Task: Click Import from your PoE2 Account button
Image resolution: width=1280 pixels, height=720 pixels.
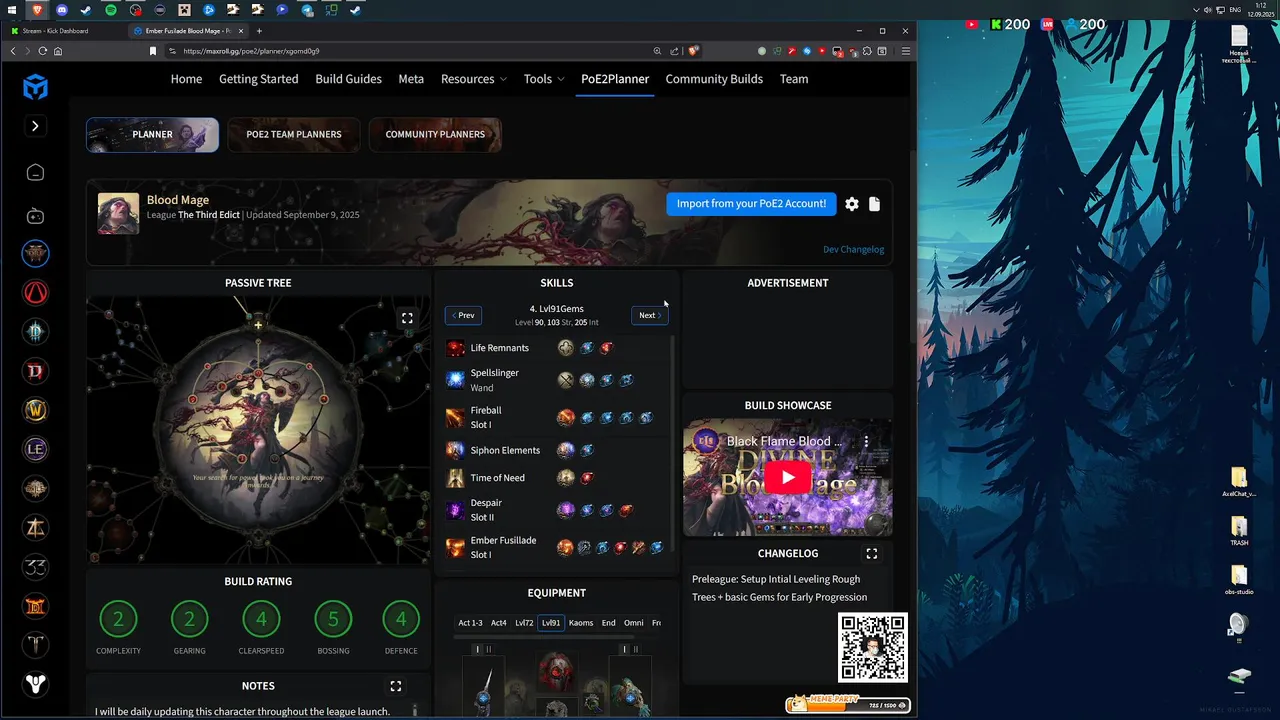Action: point(751,204)
